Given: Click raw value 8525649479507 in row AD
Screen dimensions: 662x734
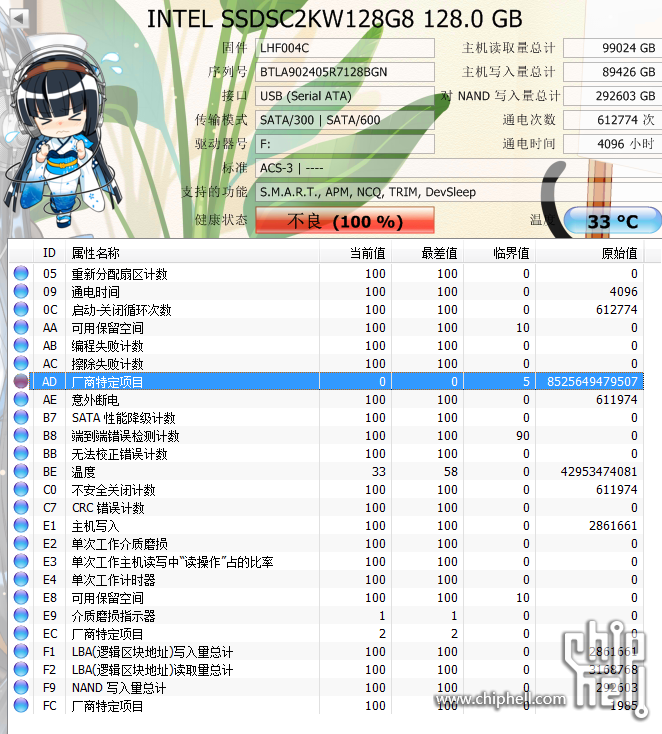Looking at the screenshot, I should 592,382.
